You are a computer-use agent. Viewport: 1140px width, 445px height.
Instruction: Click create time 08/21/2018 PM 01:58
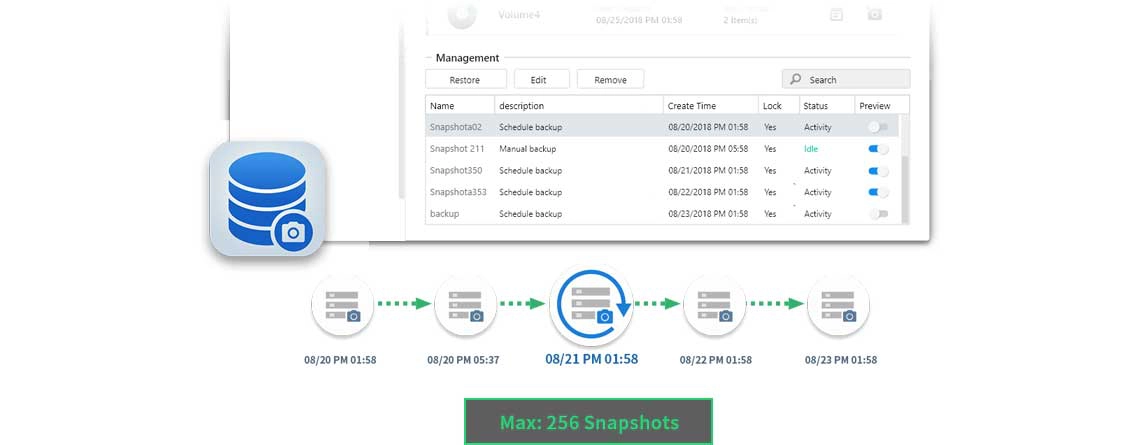708,171
